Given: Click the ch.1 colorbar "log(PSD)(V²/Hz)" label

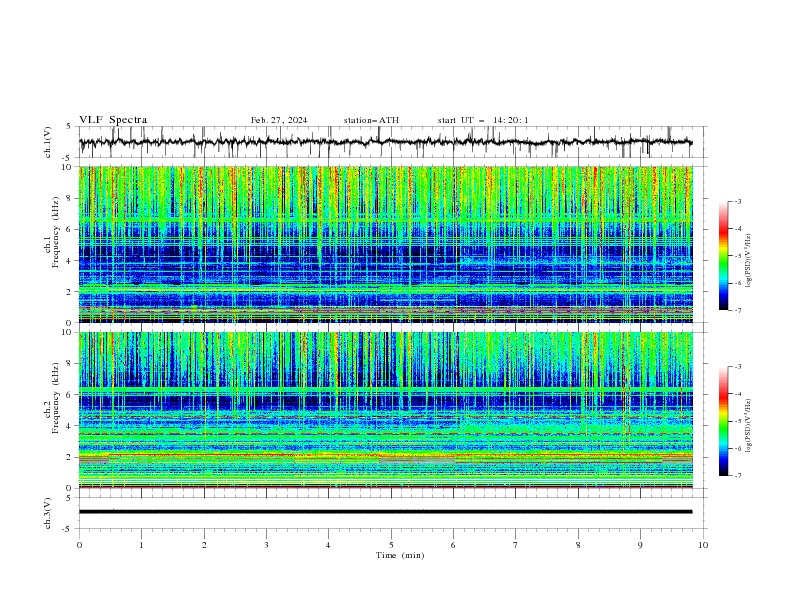Looking at the screenshot, I should [749, 261].
